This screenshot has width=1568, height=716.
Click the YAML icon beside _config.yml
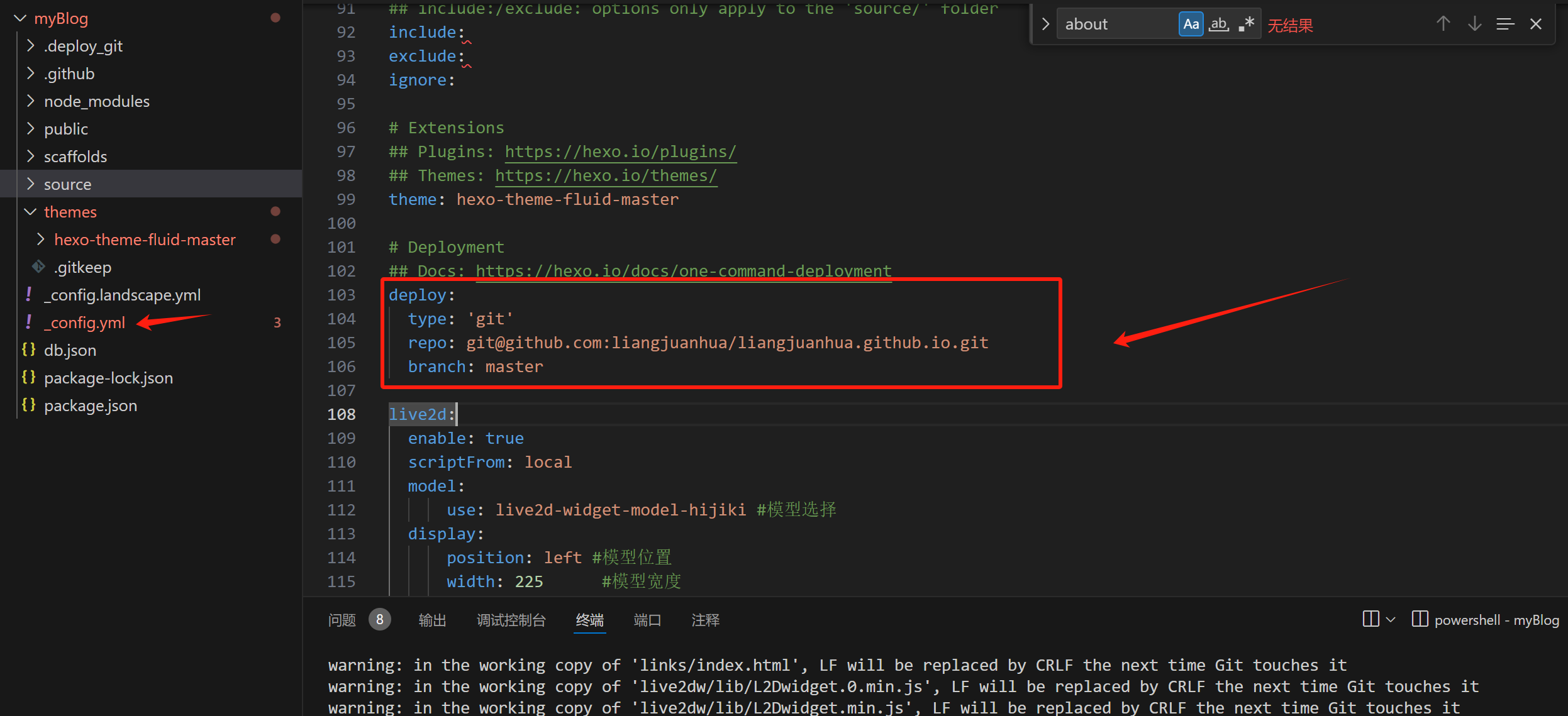pos(28,322)
